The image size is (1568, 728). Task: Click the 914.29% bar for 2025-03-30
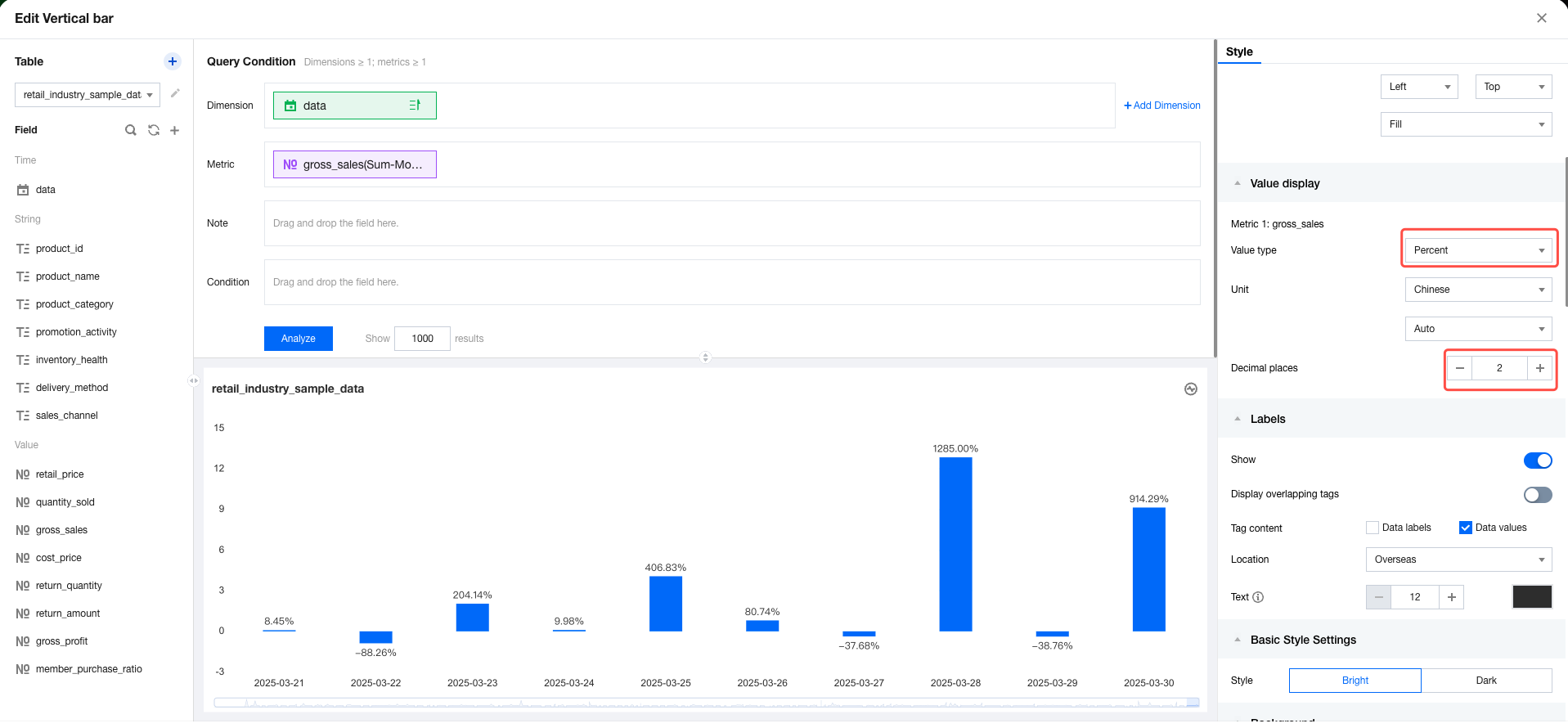(1148, 569)
